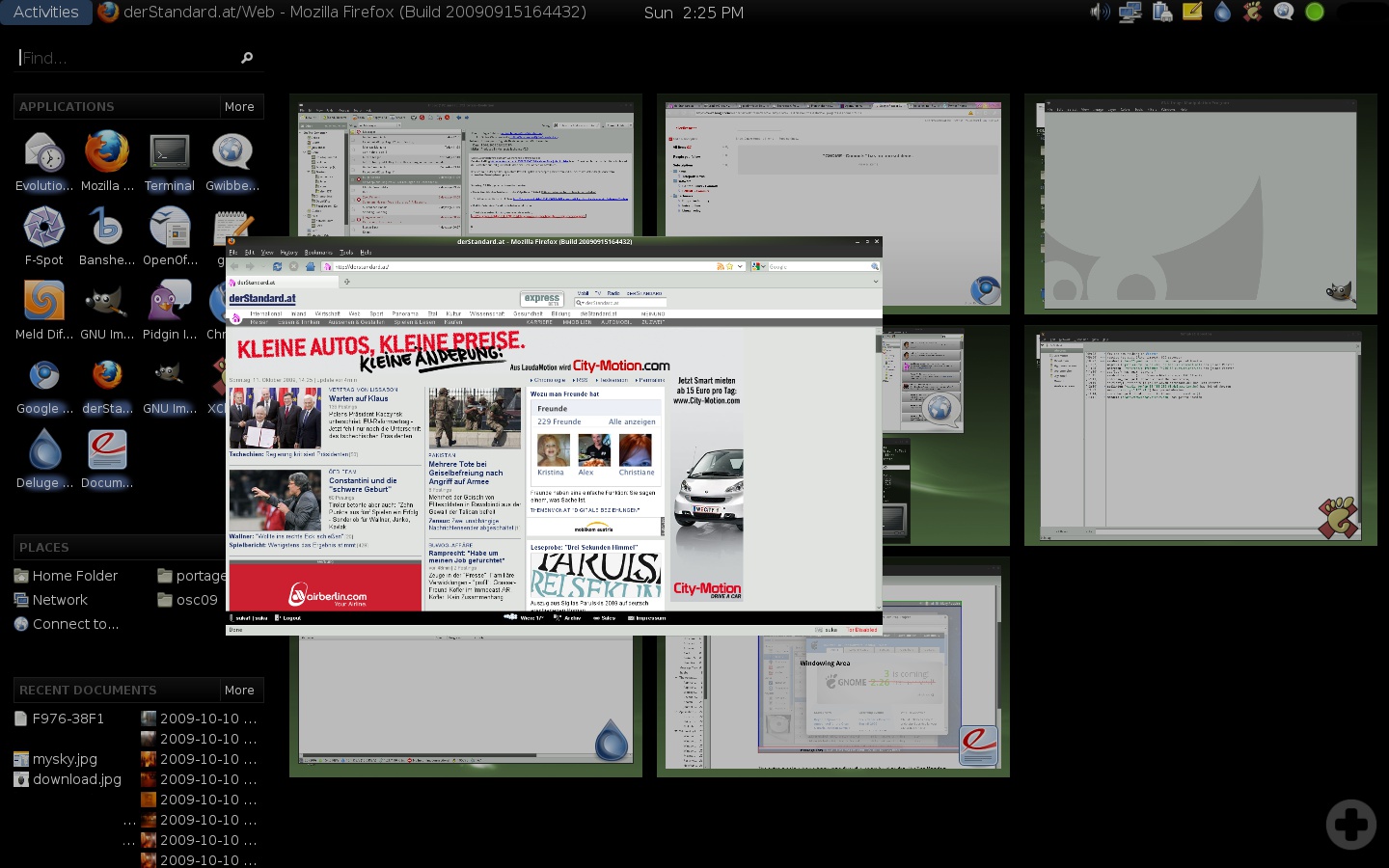Open the Pidgin messenger icon
The height and width of the screenshot is (868, 1389).
click(169, 310)
